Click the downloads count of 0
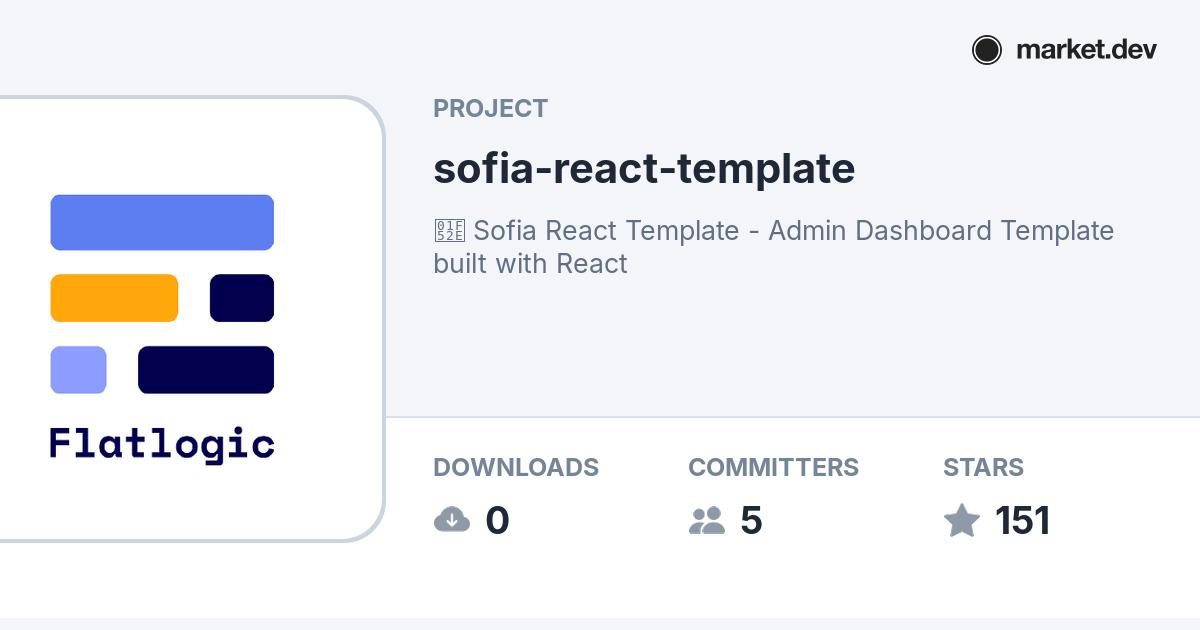The width and height of the screenshot is (1200, 630). [x=497, y=521]
